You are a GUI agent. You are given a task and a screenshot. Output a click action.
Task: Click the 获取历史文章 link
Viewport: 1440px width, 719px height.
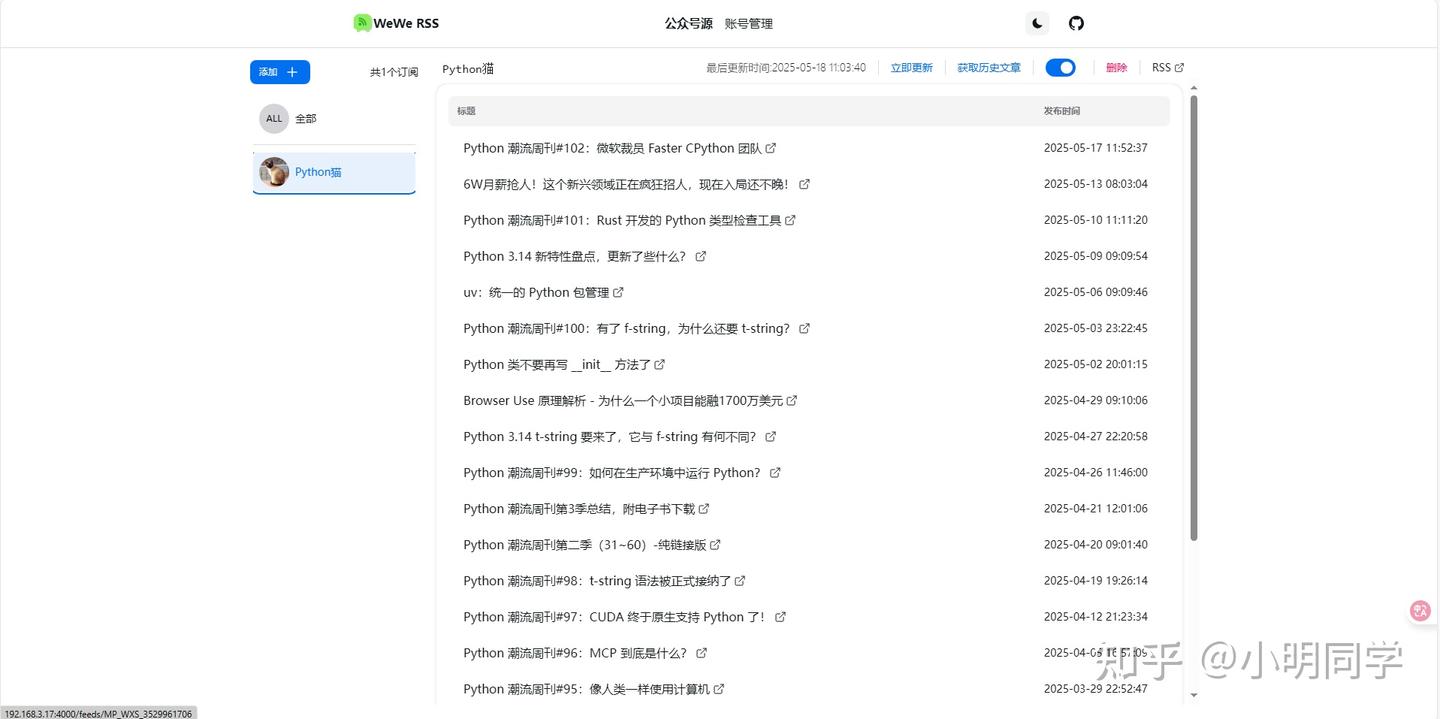click(989, 68)
